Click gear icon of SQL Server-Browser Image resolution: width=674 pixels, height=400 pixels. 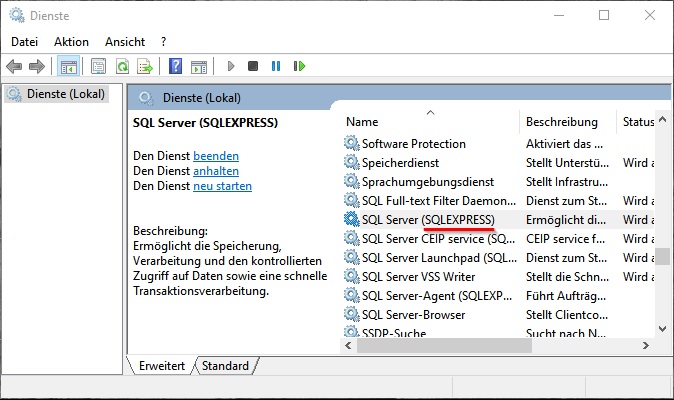[352, 314]
